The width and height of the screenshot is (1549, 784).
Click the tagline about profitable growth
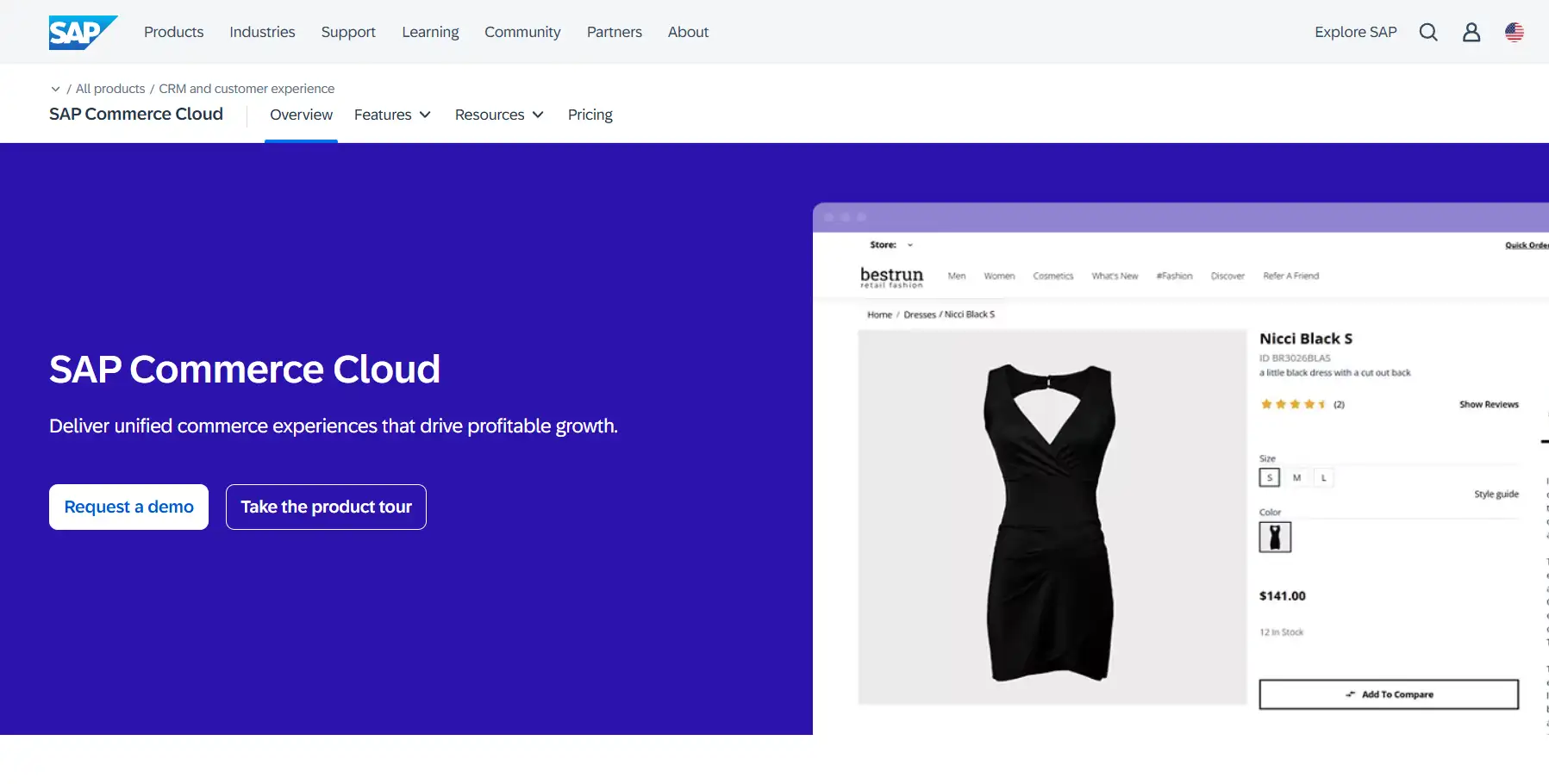[334, 426]
